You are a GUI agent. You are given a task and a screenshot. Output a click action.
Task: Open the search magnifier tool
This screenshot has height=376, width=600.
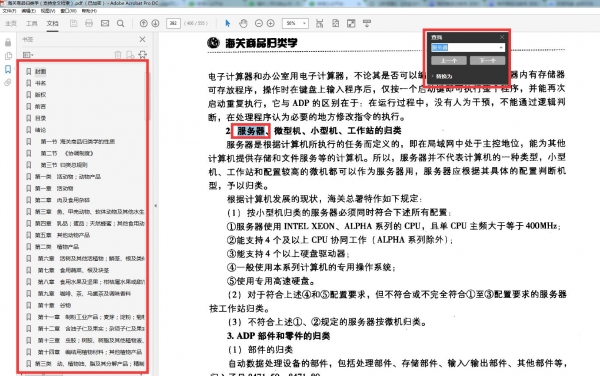point(120,23)
